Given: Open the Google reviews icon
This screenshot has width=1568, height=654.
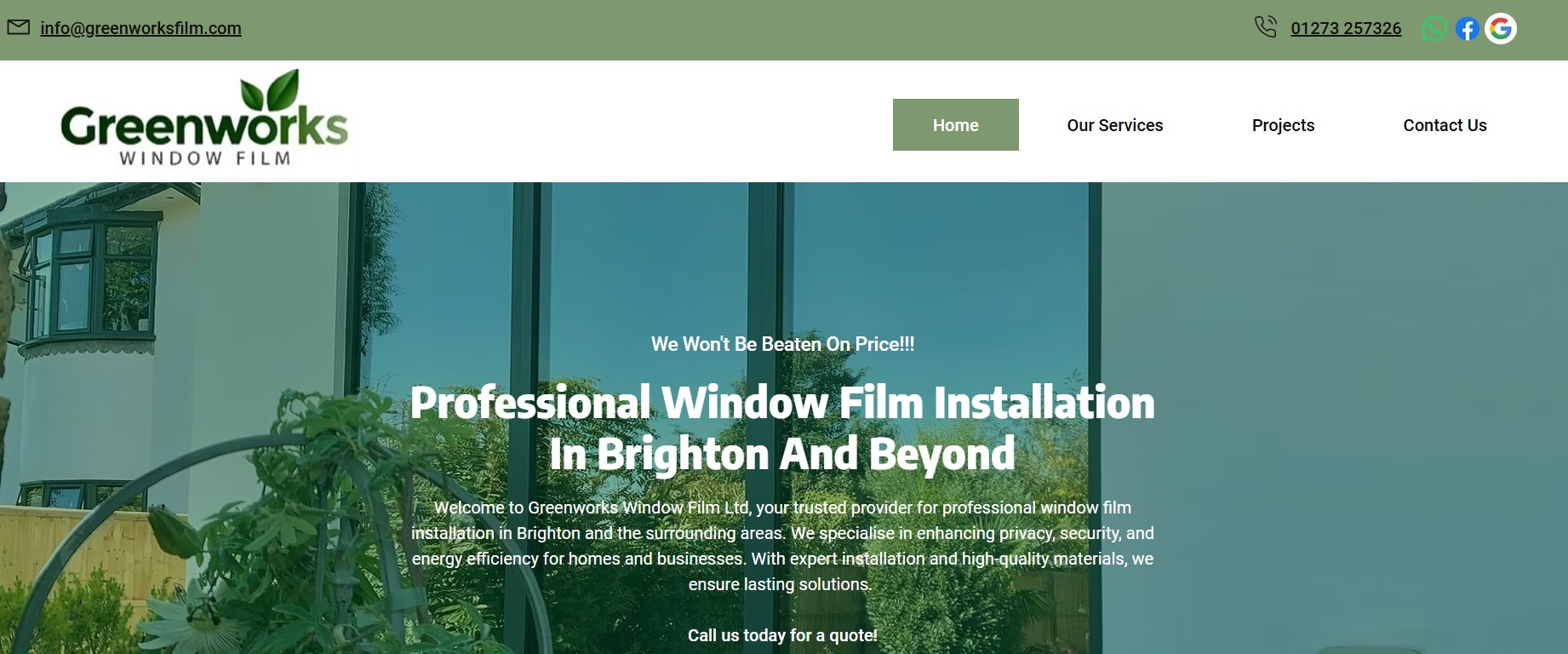Looking at the screenshot, I should pyautogui.click(x=1500, y=29).
